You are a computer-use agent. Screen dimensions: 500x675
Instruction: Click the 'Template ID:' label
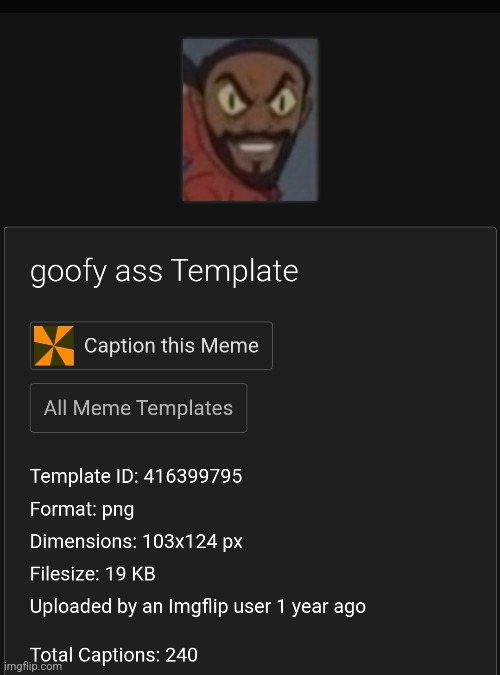84,477
